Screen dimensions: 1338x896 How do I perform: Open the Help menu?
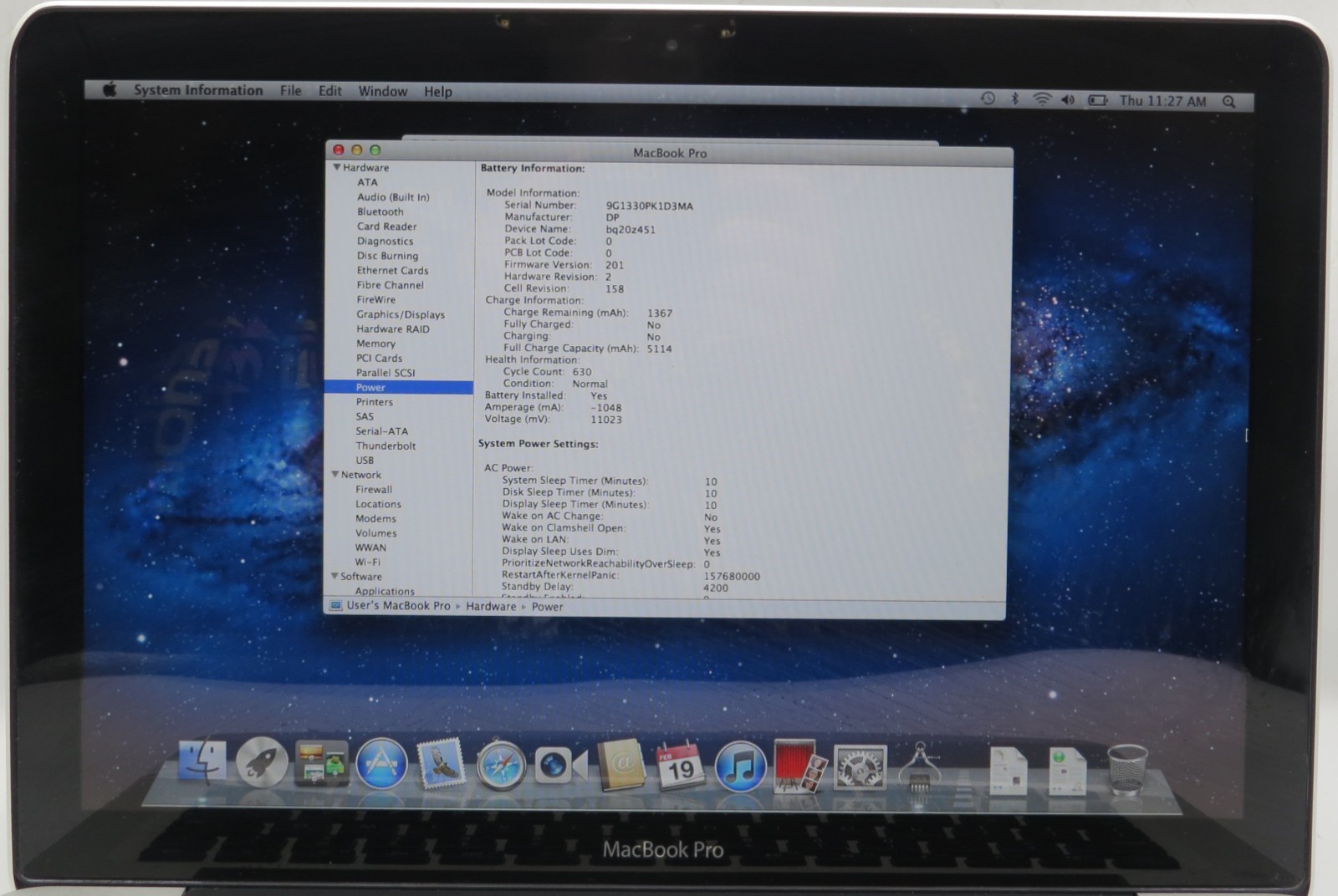pyautogui.click(x=437, y=92)
